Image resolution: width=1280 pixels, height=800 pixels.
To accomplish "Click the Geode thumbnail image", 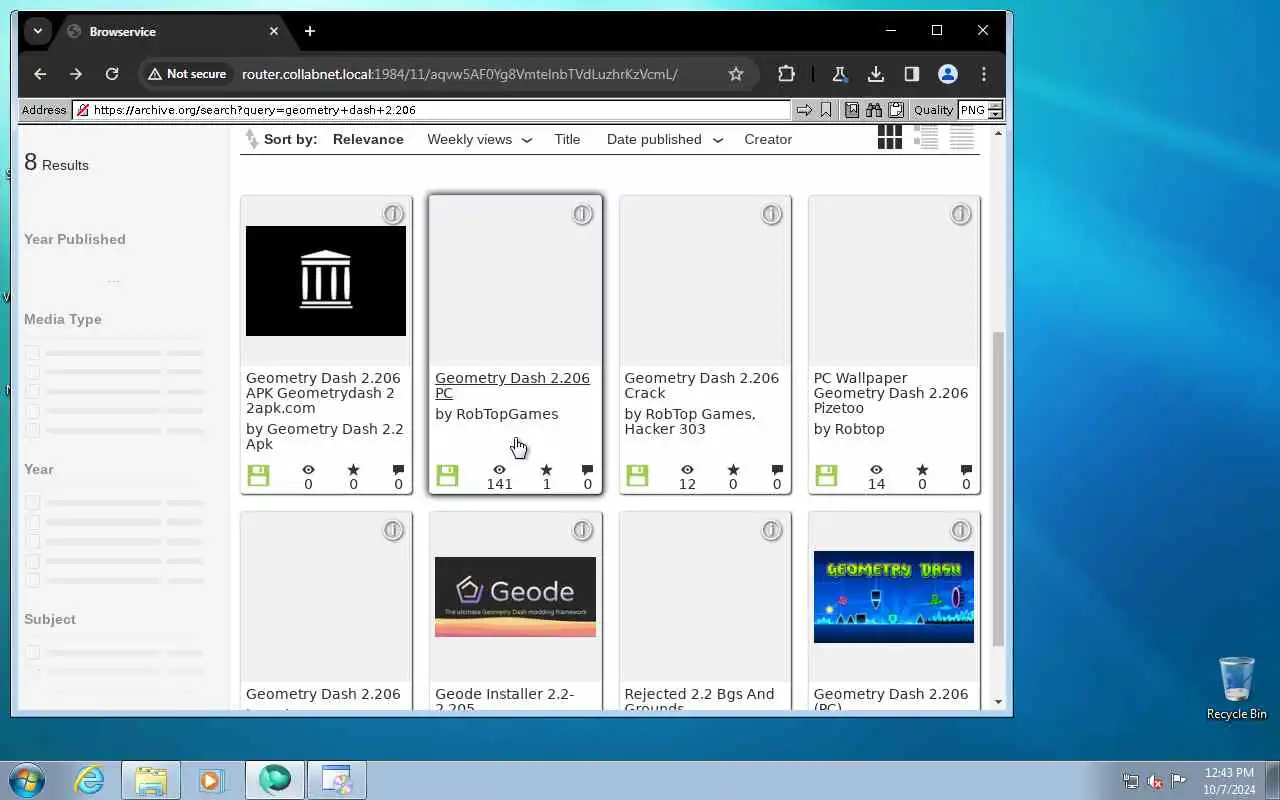I will [x=515, y=597].
